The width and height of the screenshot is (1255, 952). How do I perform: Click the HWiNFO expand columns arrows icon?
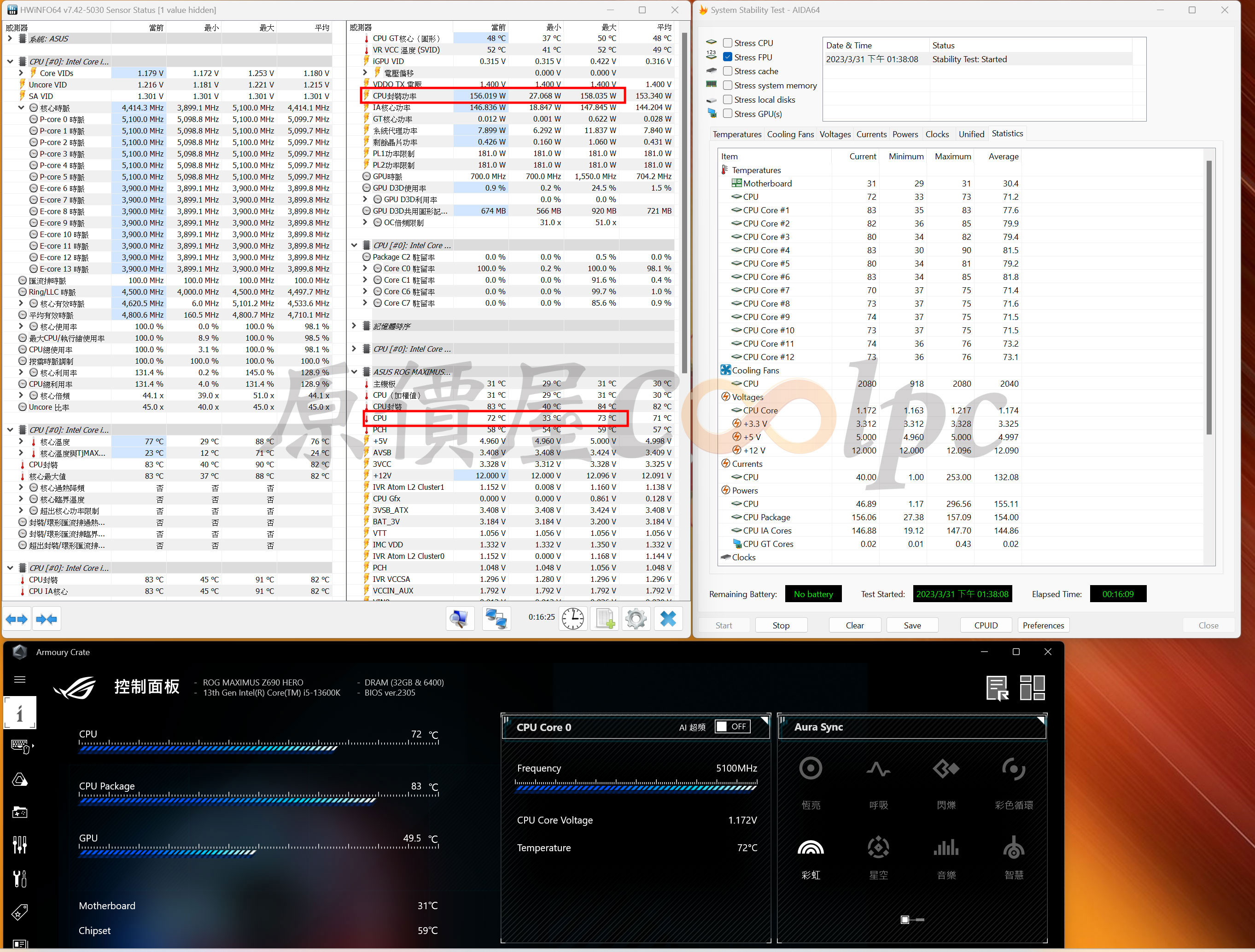coord(17,619)
